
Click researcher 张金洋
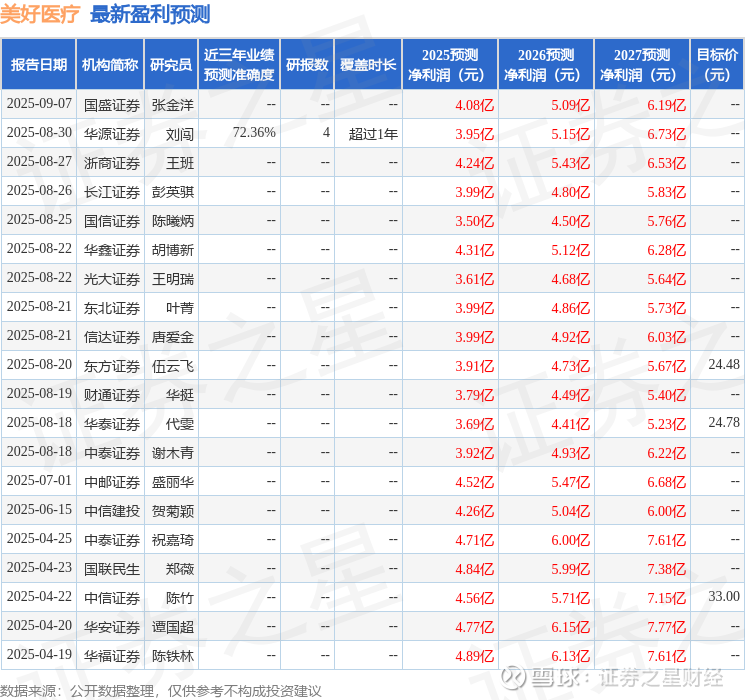(172, 105)
